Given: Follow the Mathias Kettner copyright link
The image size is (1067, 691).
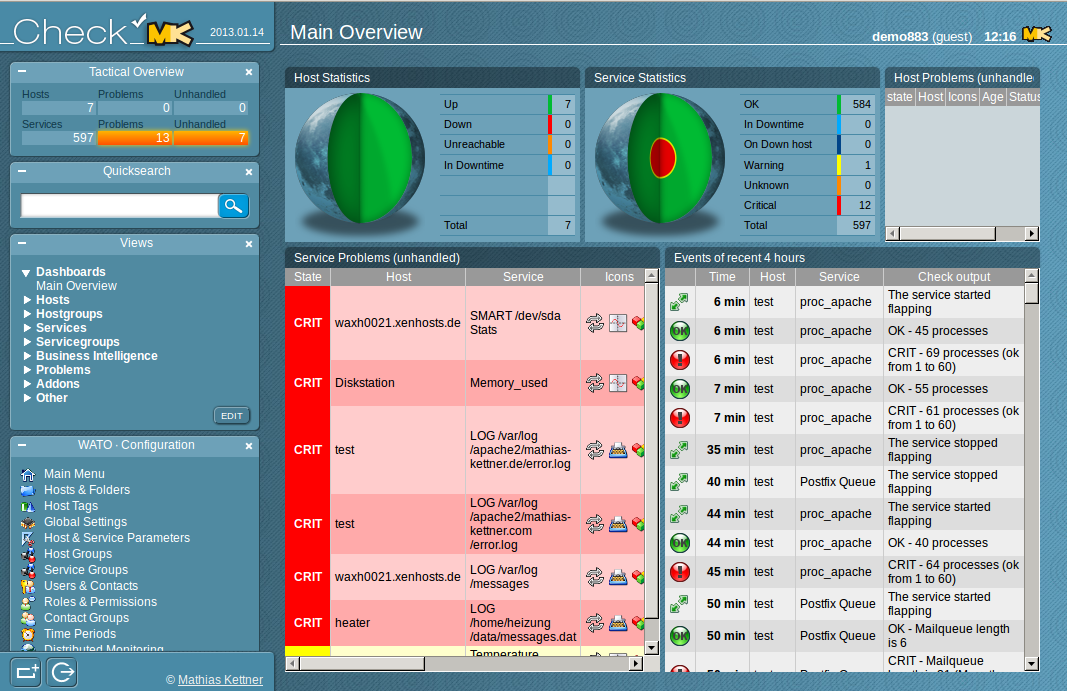Looking at the screenshot, I should tap(220, 680).
